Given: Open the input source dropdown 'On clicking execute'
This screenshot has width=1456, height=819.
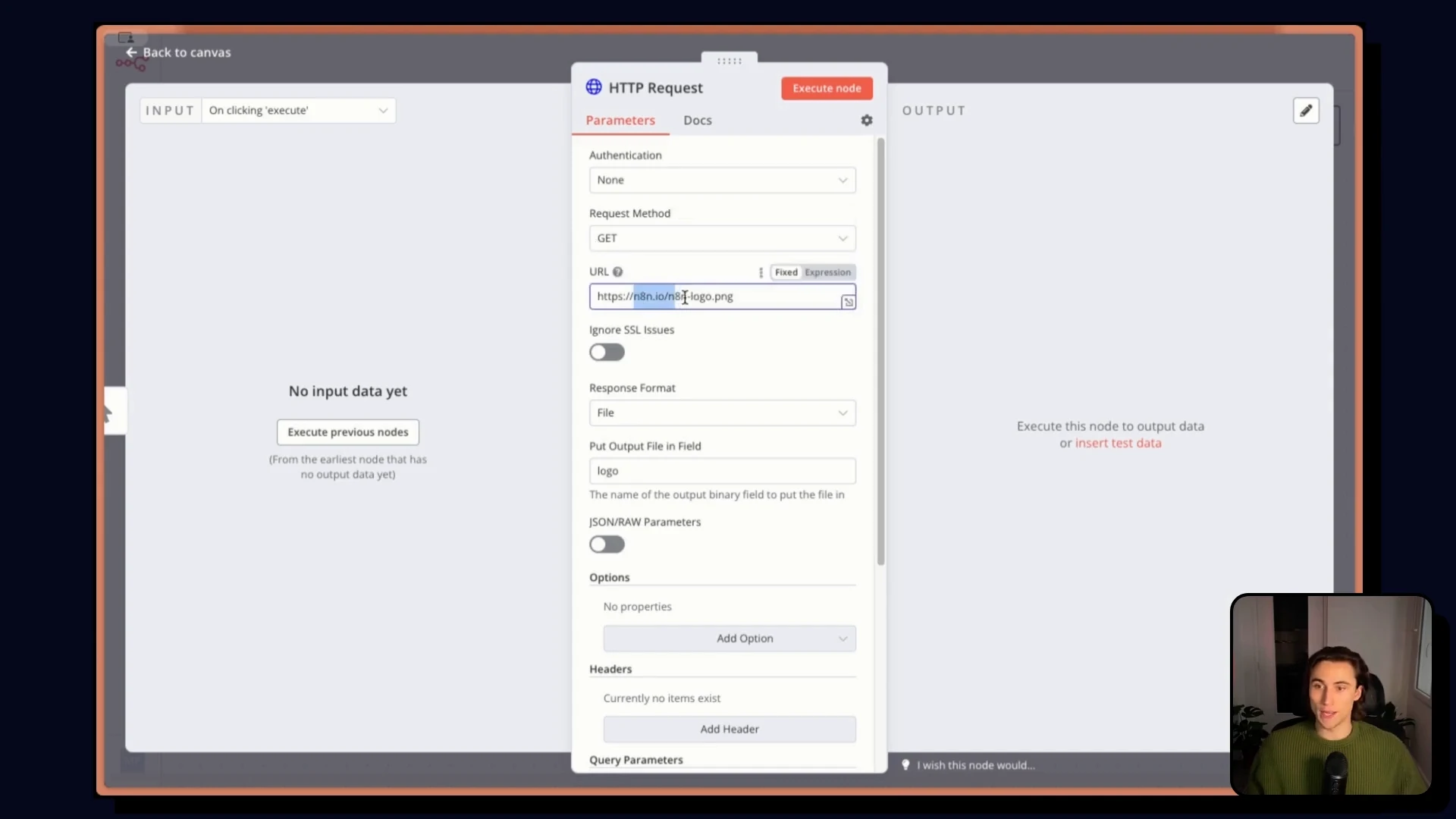Looking at the screenshot, I should 299,111.
